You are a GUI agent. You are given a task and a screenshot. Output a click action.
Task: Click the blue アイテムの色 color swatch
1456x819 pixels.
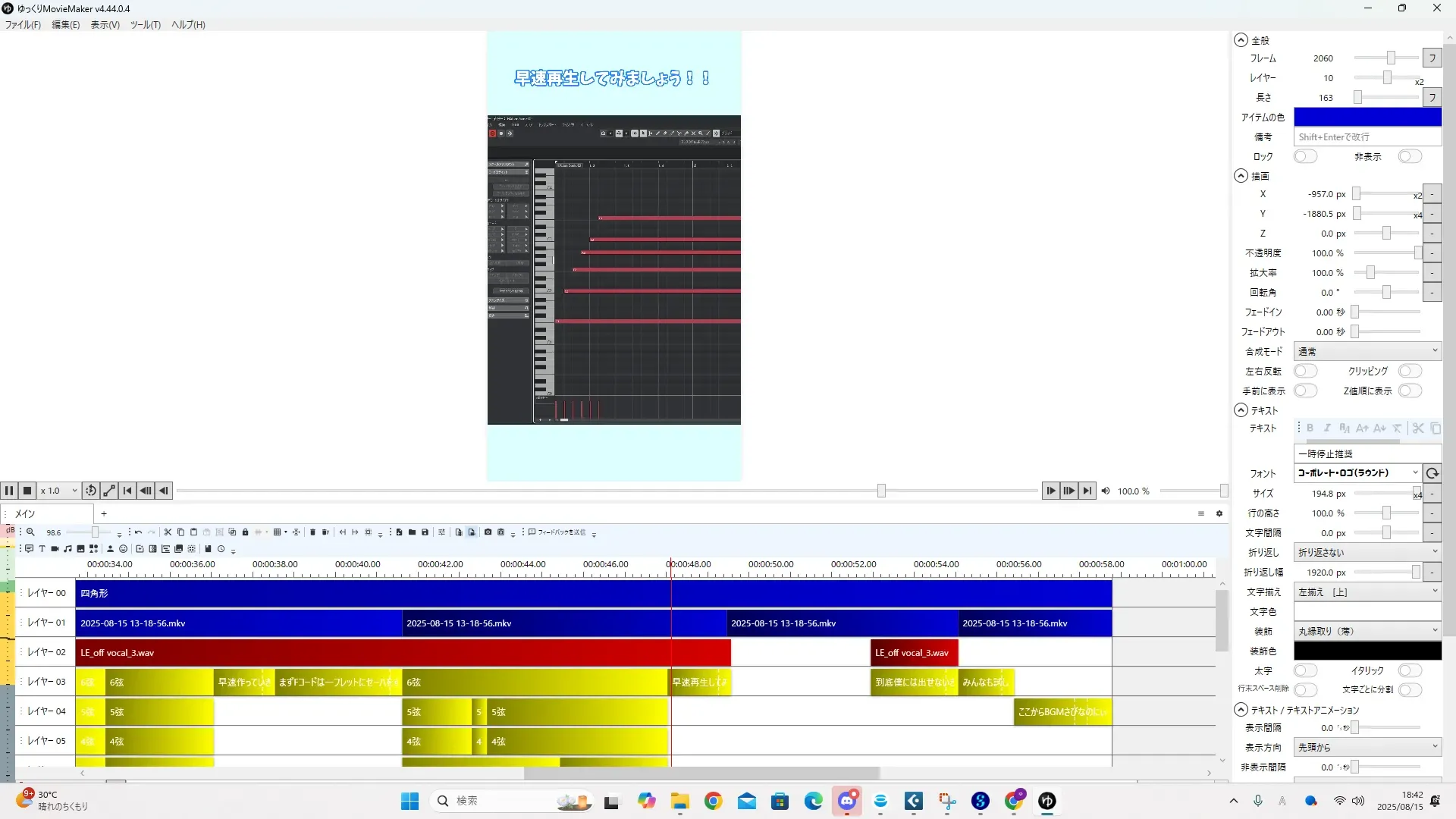[x=1367, y=117]
